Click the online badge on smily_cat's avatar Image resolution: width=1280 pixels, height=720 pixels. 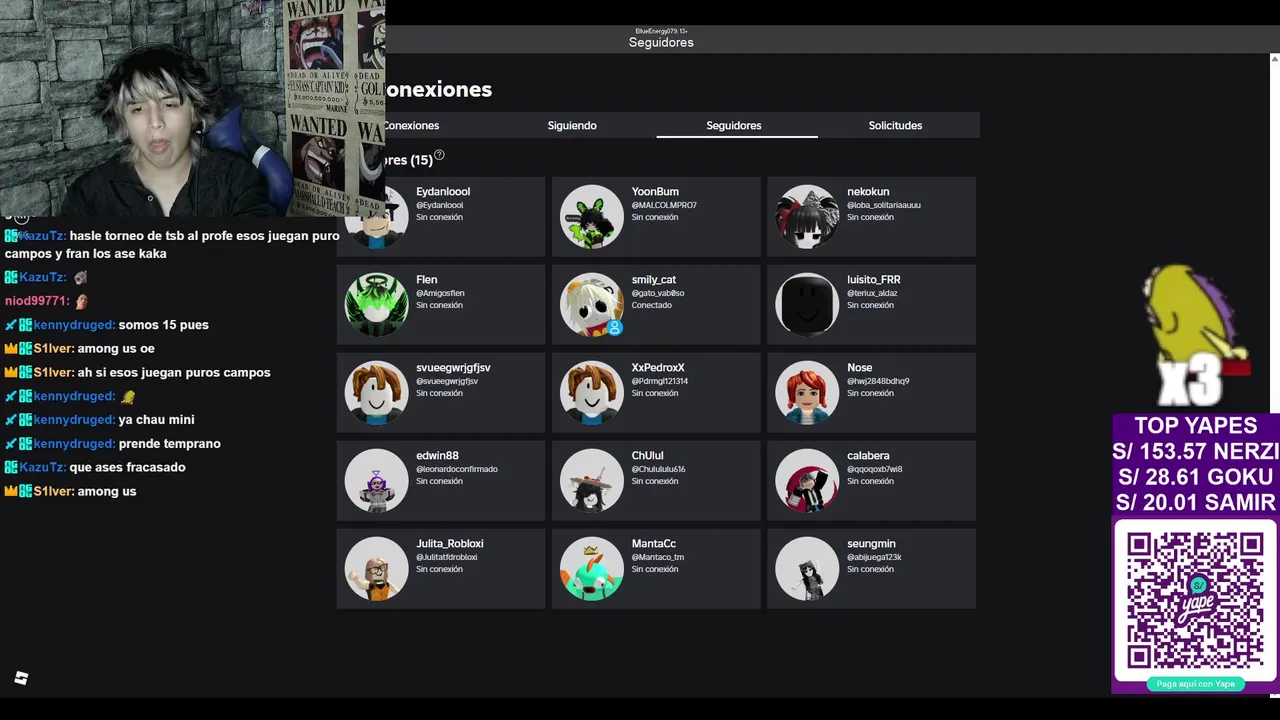[615, 327]
